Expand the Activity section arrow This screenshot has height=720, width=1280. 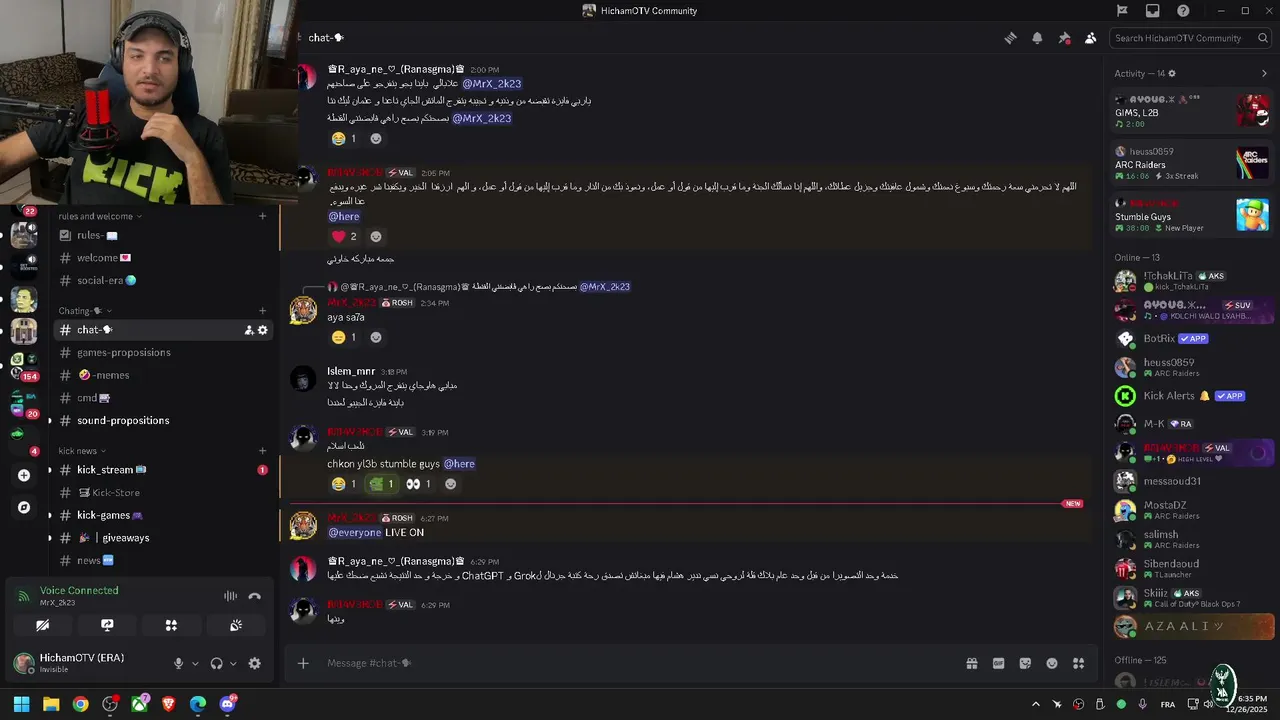coord(1264,73)
